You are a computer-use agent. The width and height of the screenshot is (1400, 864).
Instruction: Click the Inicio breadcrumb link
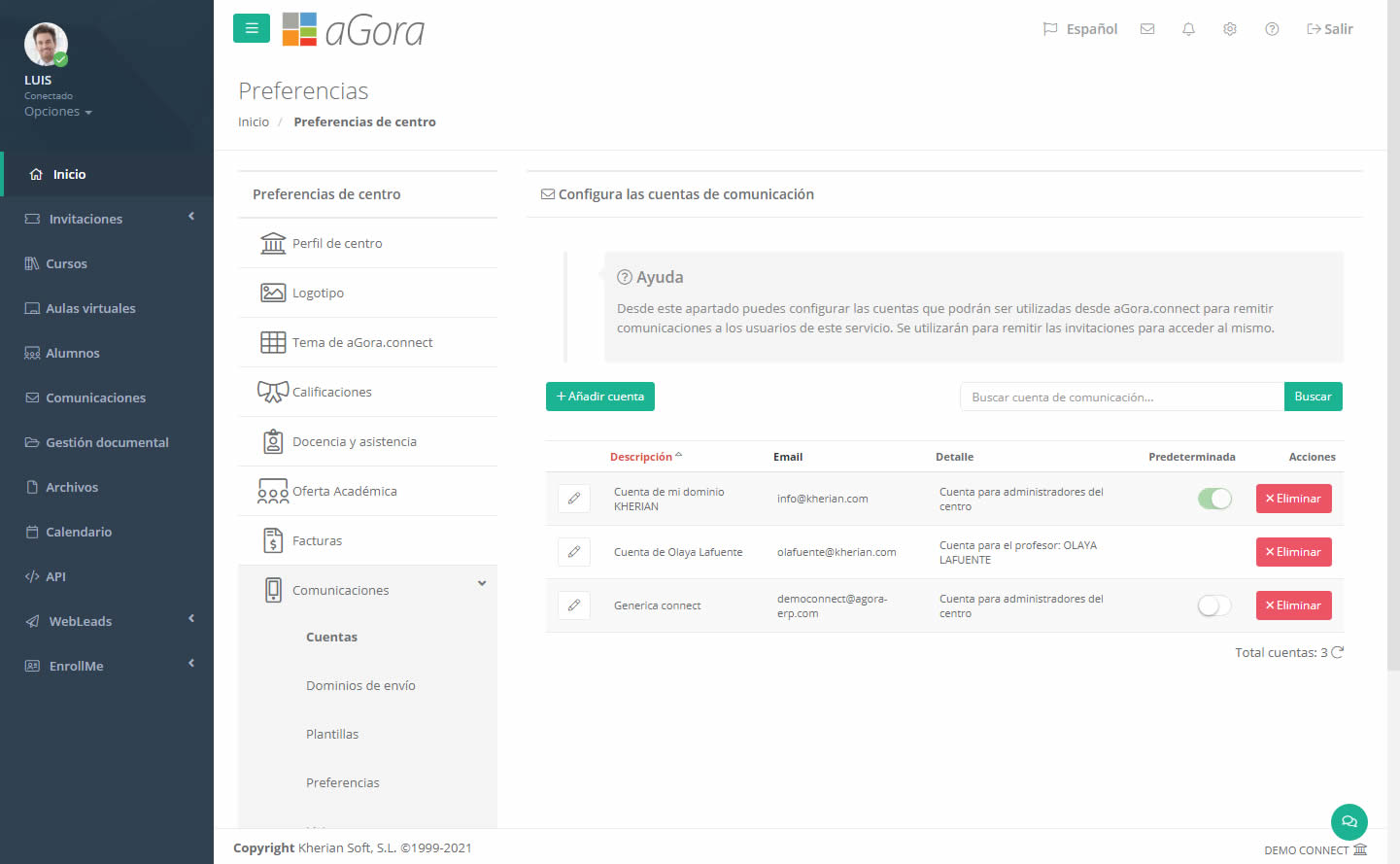pyautogui.click(x=254, y=121)
